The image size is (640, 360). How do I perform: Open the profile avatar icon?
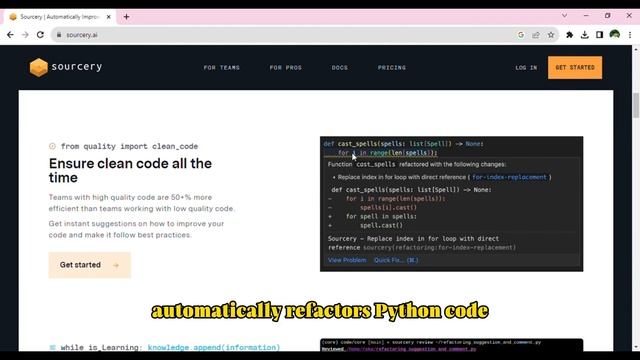pyautogui.click(x=615, y=35)
